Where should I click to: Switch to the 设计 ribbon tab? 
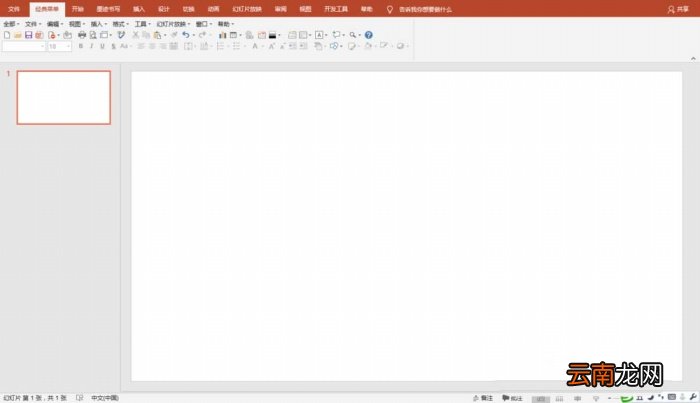click(164, 9)
